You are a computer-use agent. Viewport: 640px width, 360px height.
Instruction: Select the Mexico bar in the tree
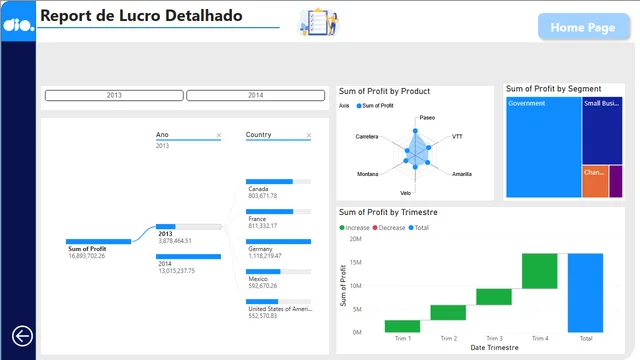[x=278, y=271]
